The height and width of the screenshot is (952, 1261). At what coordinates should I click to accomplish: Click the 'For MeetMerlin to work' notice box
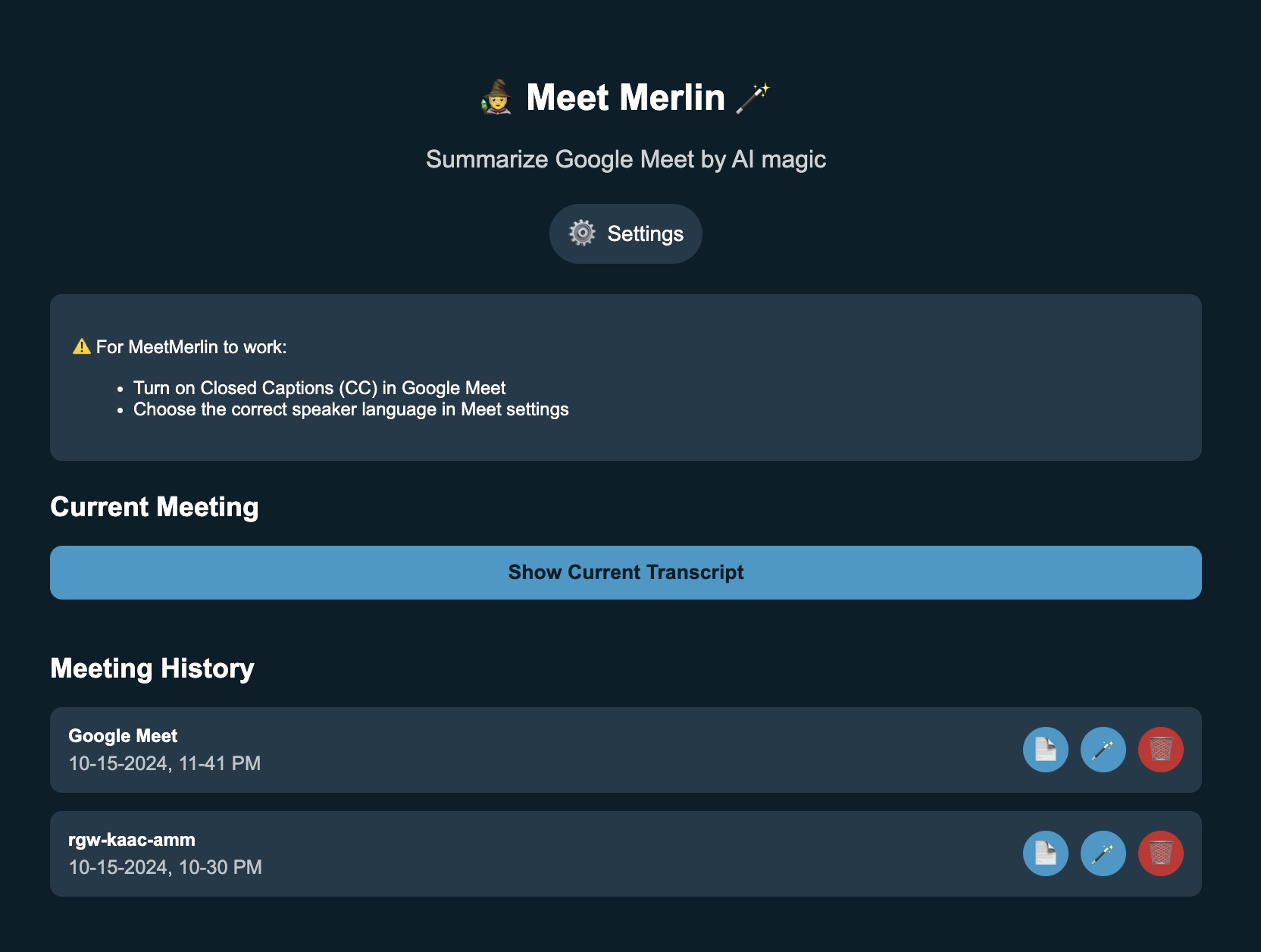pyautogui.click(x=626, y=376)
